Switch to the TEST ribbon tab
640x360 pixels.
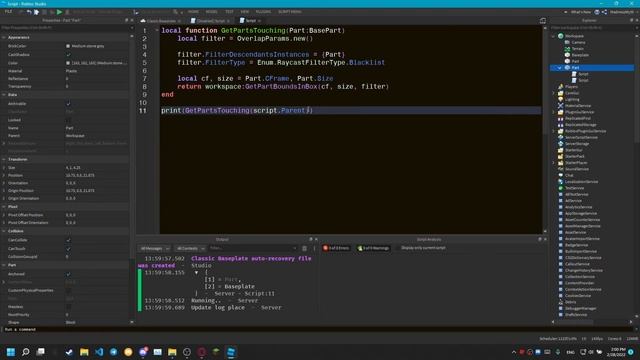tap(229, 12)
